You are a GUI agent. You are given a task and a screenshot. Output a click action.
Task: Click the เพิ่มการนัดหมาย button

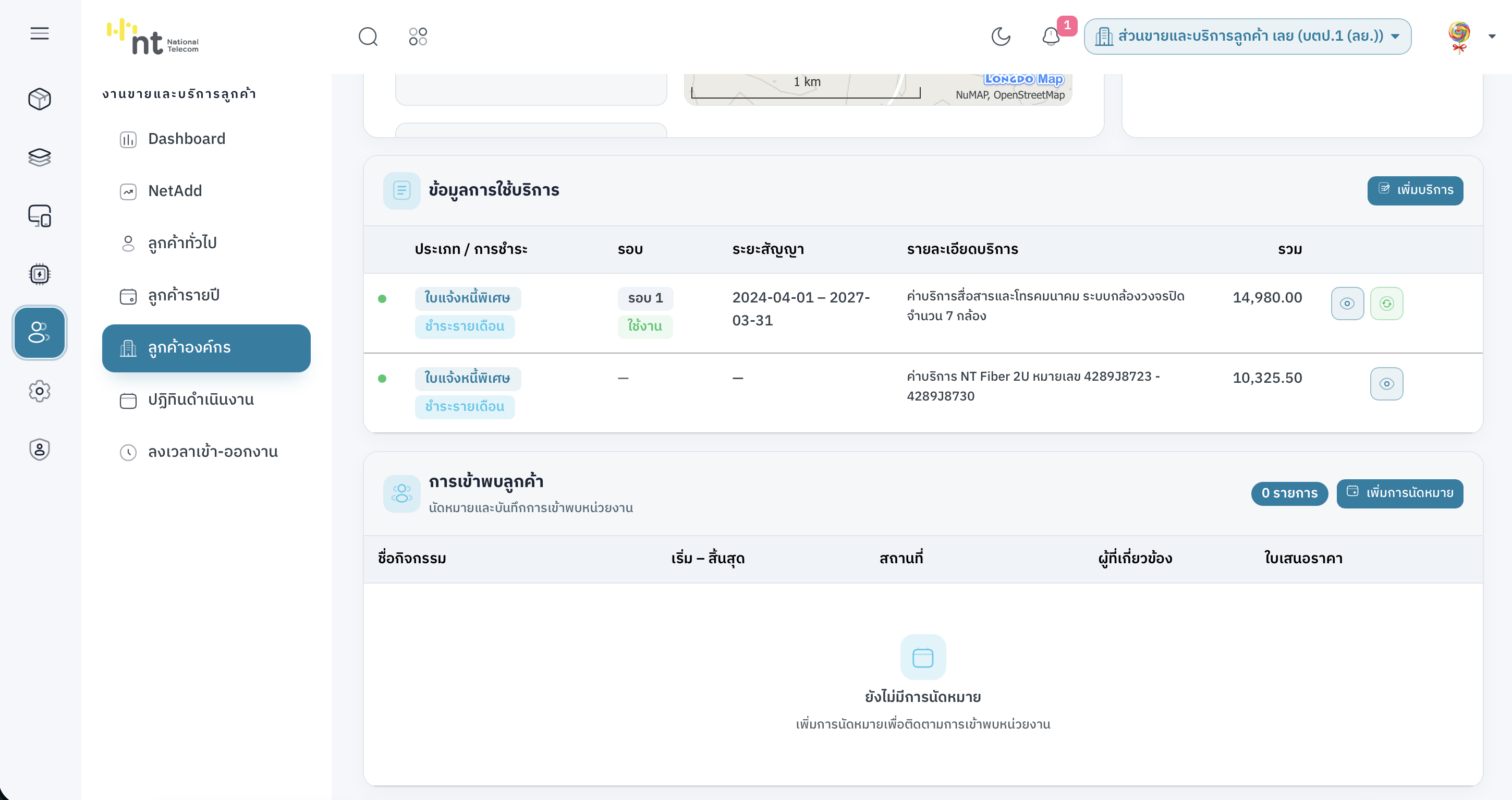1400,493
